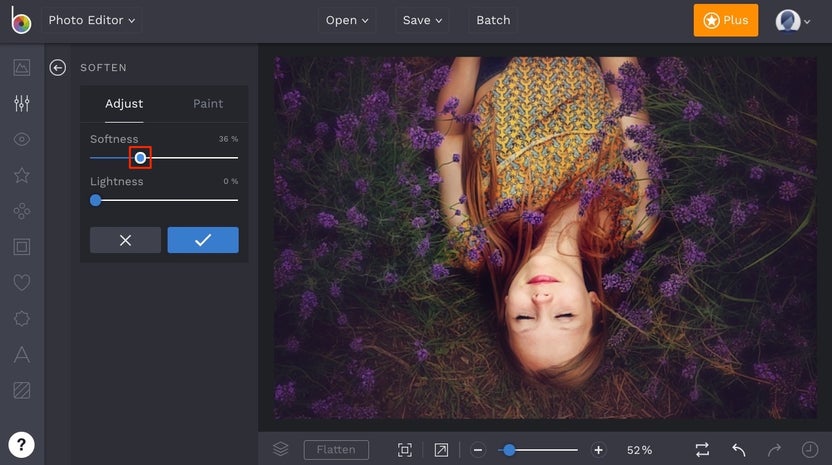Open the Frames square icon
Image resolution: width=832 pixels, height=465 pixels.
[x=22, y=246]
